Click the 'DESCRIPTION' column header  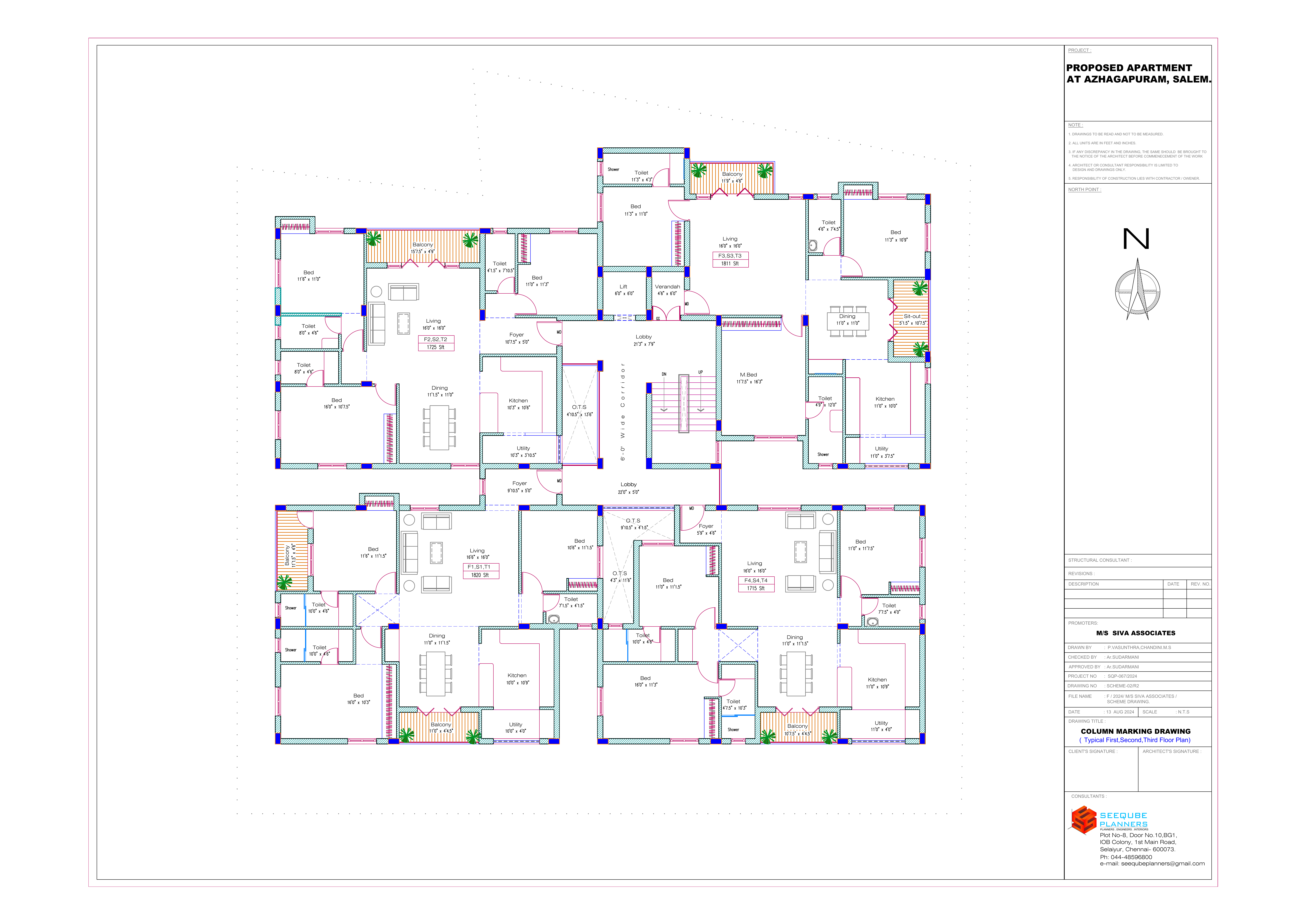1083,584
